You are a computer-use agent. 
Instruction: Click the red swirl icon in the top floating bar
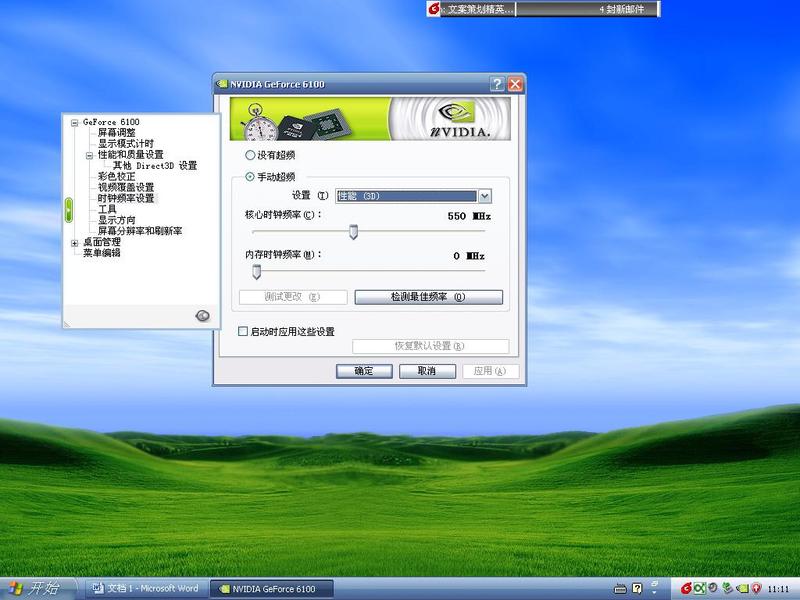click(x=434, y=8)
